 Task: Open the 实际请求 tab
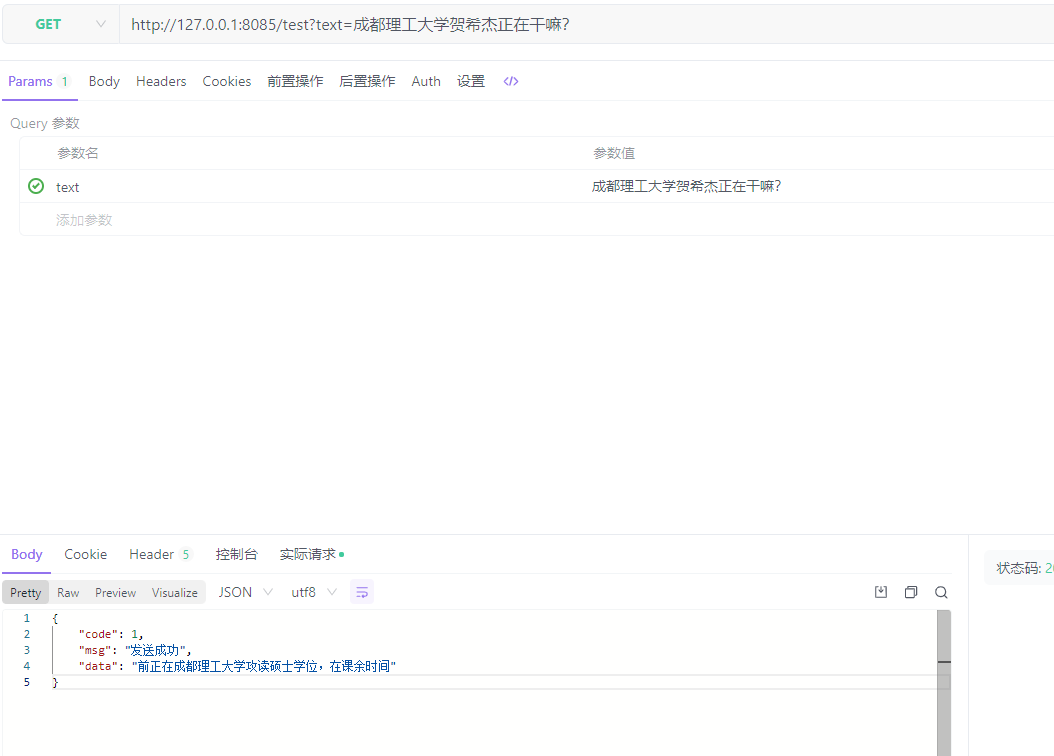pos(311,554)
